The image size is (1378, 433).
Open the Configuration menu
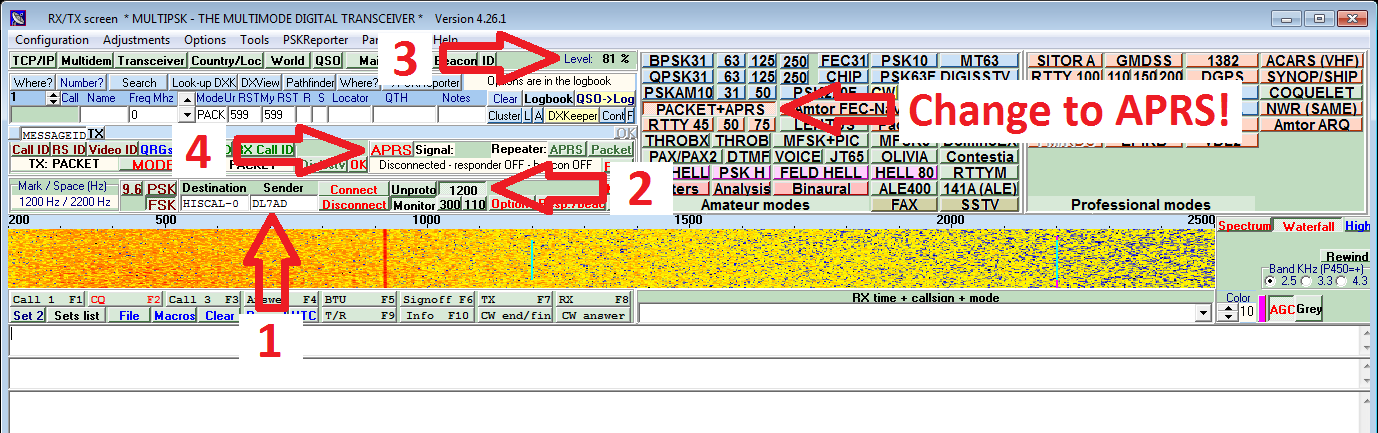(52, 40)
